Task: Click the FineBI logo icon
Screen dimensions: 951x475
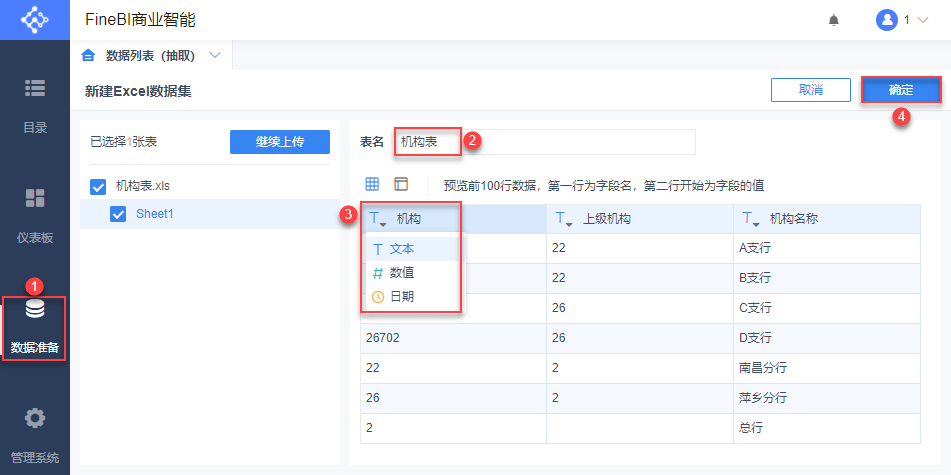Action: tap(34, 20)
